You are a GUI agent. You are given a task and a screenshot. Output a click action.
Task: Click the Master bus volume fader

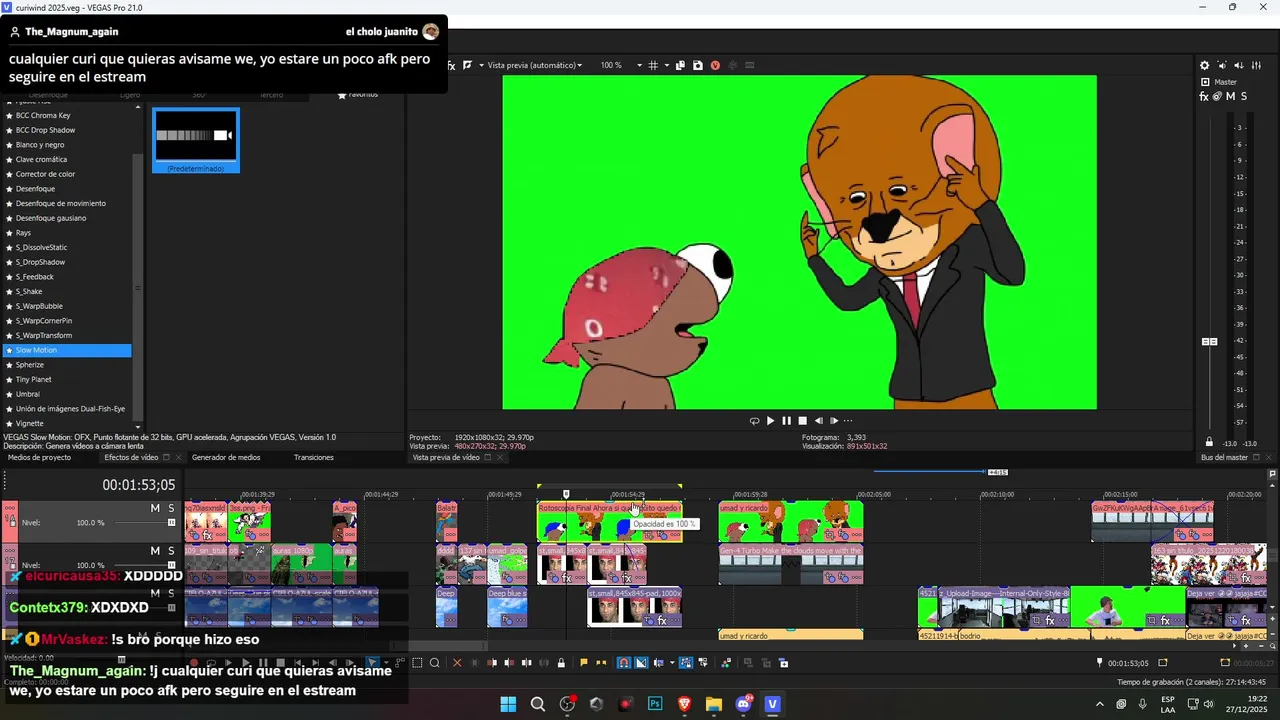point(1210,341)
